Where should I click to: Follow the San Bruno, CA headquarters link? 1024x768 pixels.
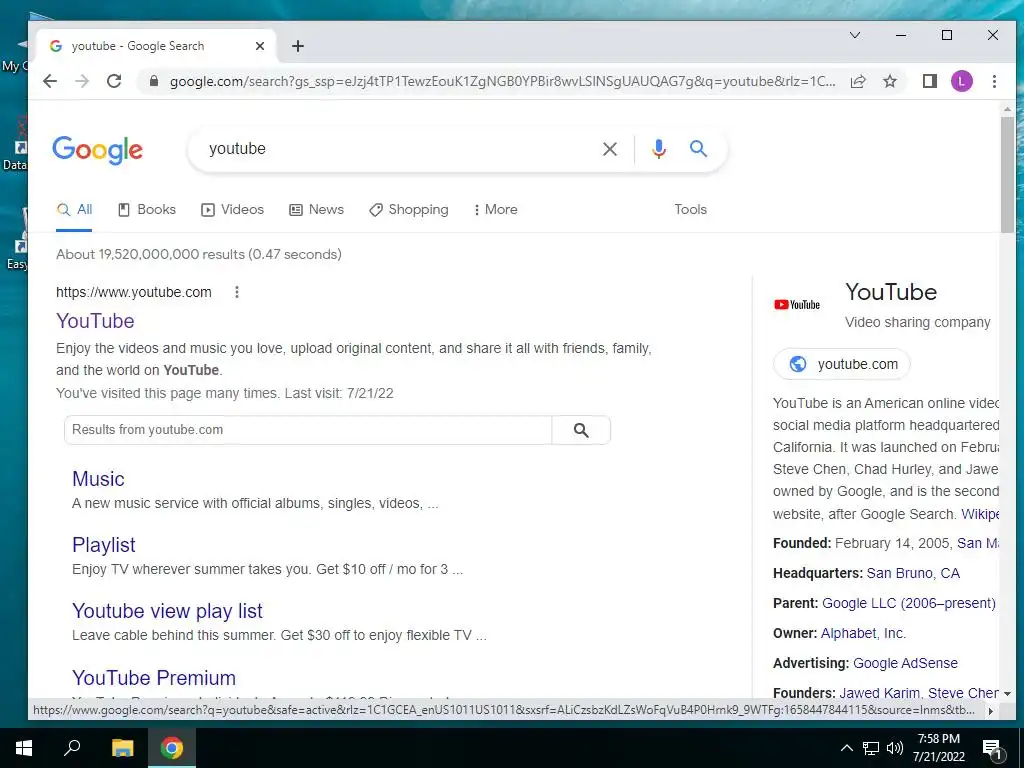pyautogui.click(x=913, y=573)
